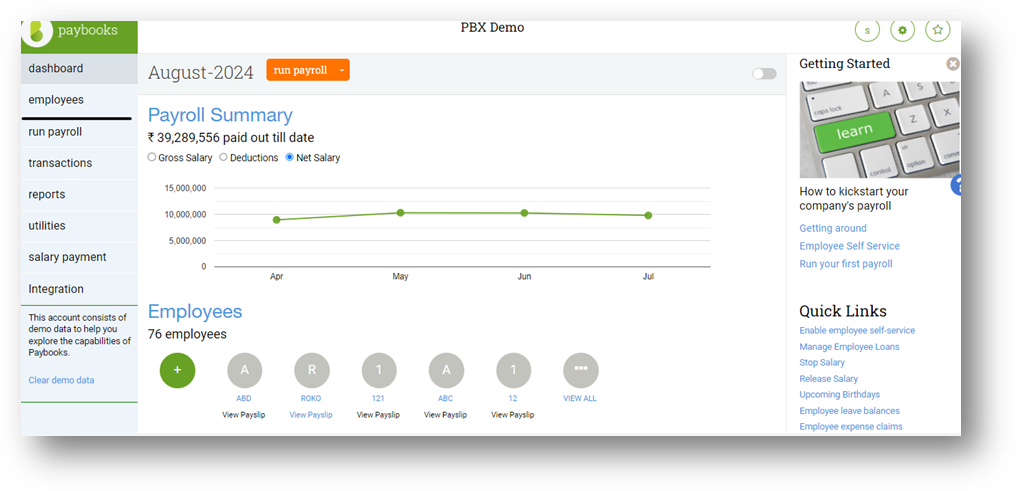Open the Upcoming Birthdays link
The width and height of the screenshot is (1016, 491).
click(x=840, y=394)
